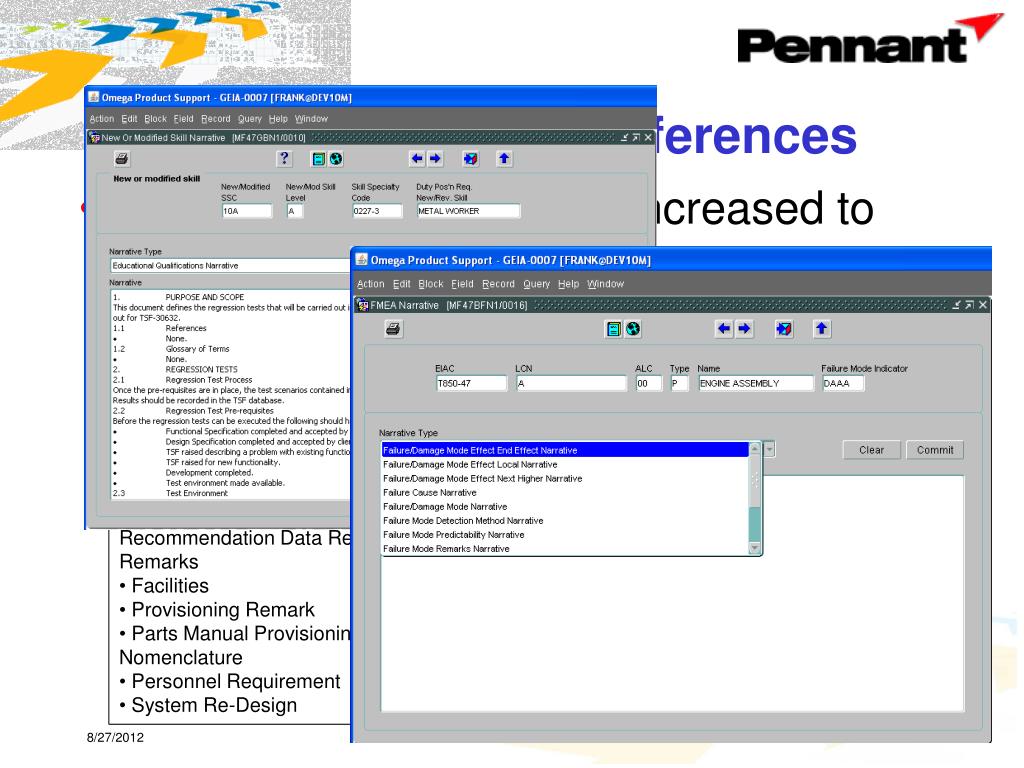The width and height of the screenshot is (1024, 768).
Task: Click the REGRESSION TESTS line in skill narrative
Action: [201, 369]
